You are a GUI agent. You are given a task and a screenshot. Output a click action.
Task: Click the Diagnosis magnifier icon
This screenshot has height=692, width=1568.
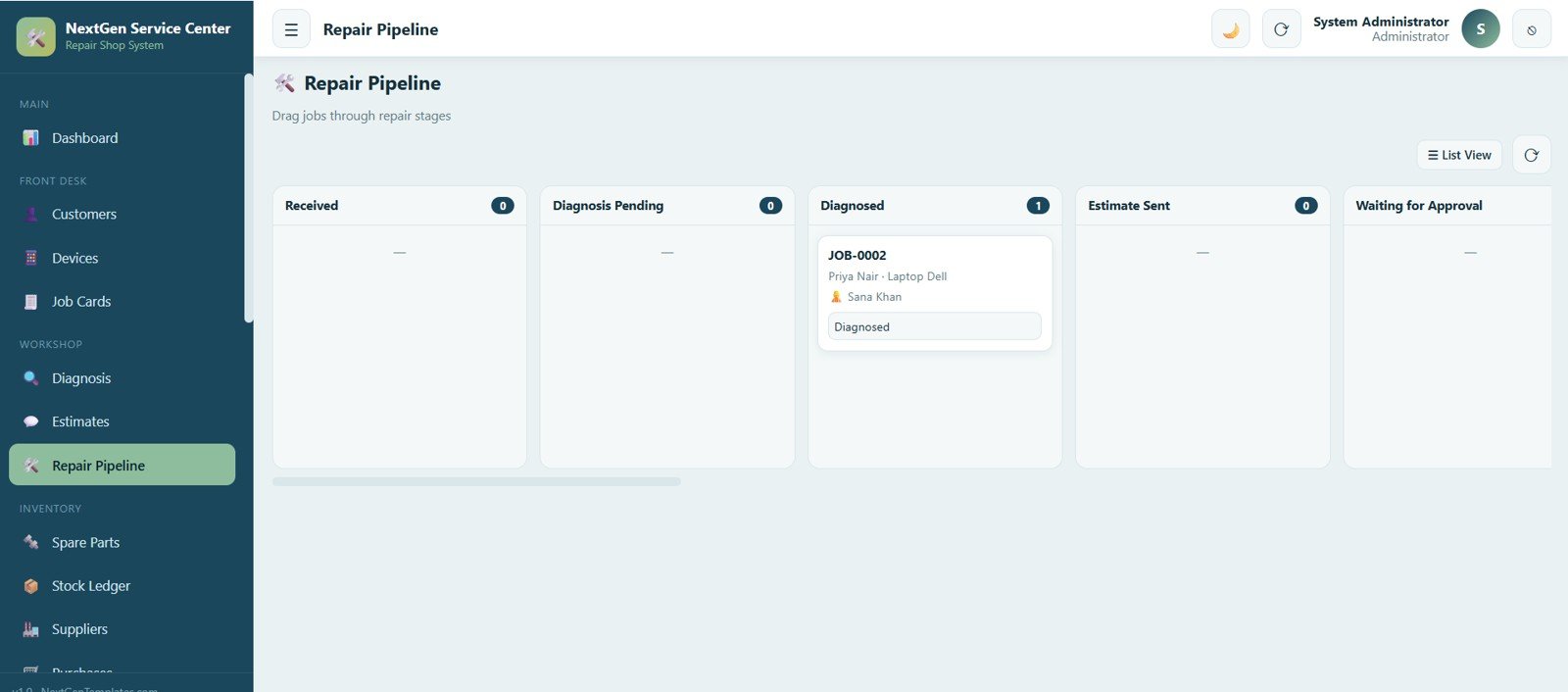(31, 378)
